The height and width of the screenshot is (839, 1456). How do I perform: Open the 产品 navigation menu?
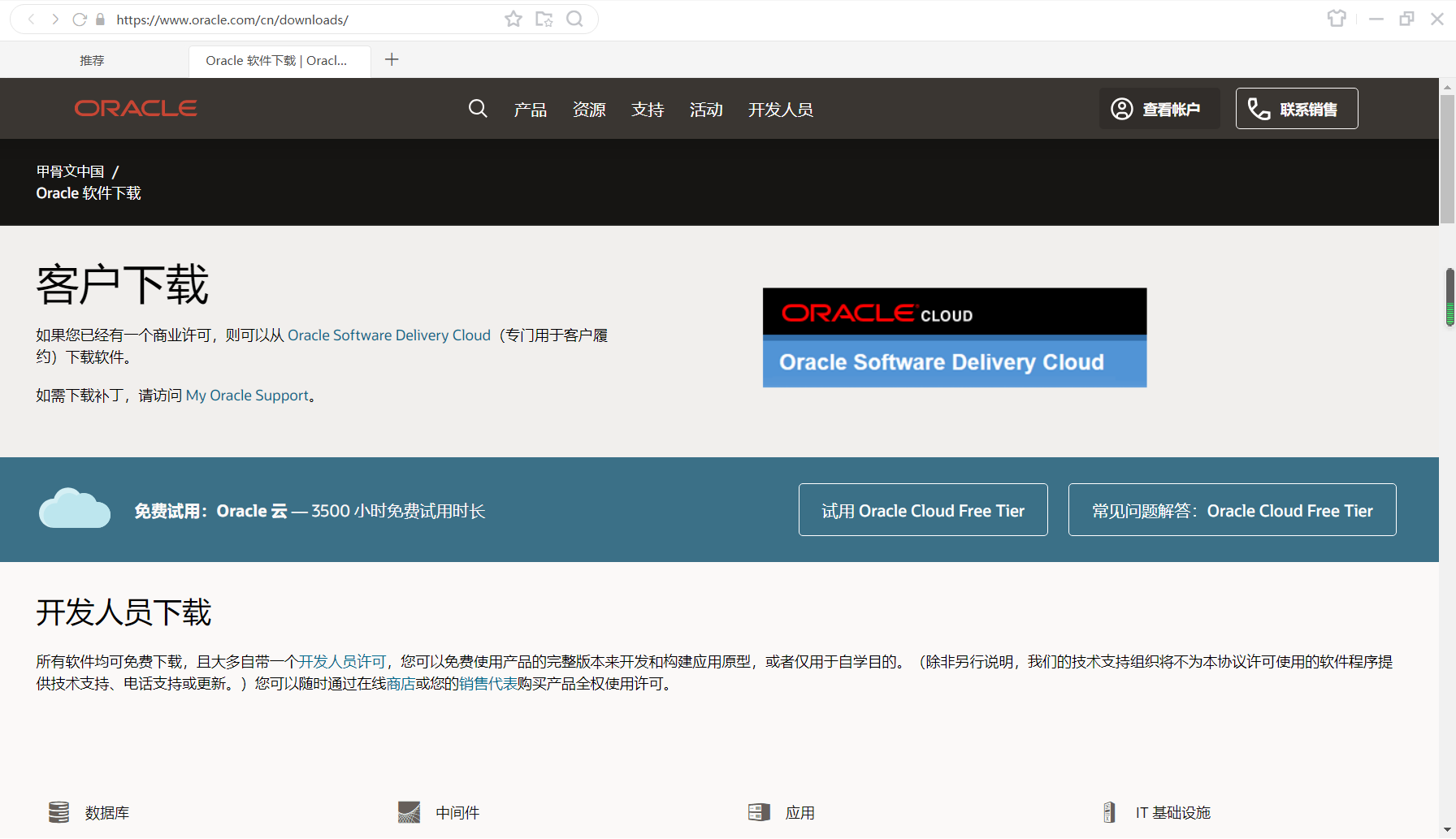(531, 110)
